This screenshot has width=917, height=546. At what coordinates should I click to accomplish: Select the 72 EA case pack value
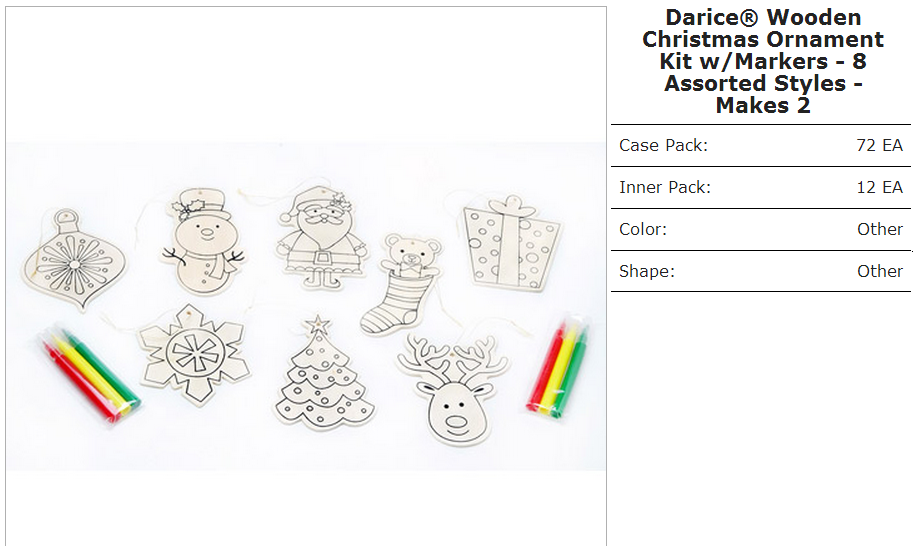click(x=880, y=145)
